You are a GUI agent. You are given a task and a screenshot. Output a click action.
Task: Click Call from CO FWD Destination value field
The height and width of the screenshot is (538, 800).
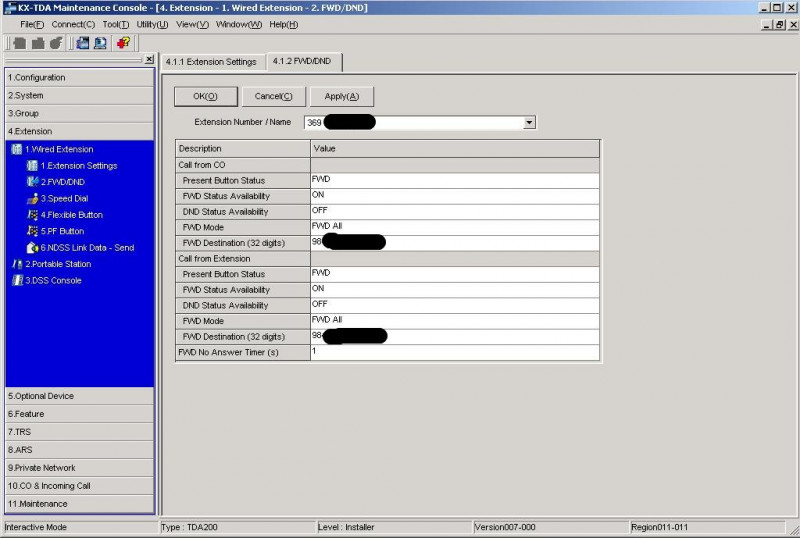(455, 242)
